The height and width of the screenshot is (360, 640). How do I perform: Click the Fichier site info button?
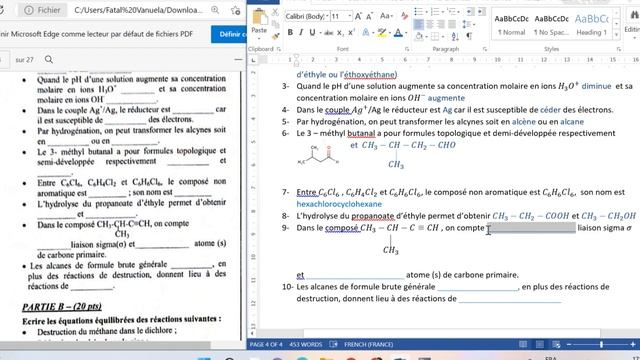[42, 10]
